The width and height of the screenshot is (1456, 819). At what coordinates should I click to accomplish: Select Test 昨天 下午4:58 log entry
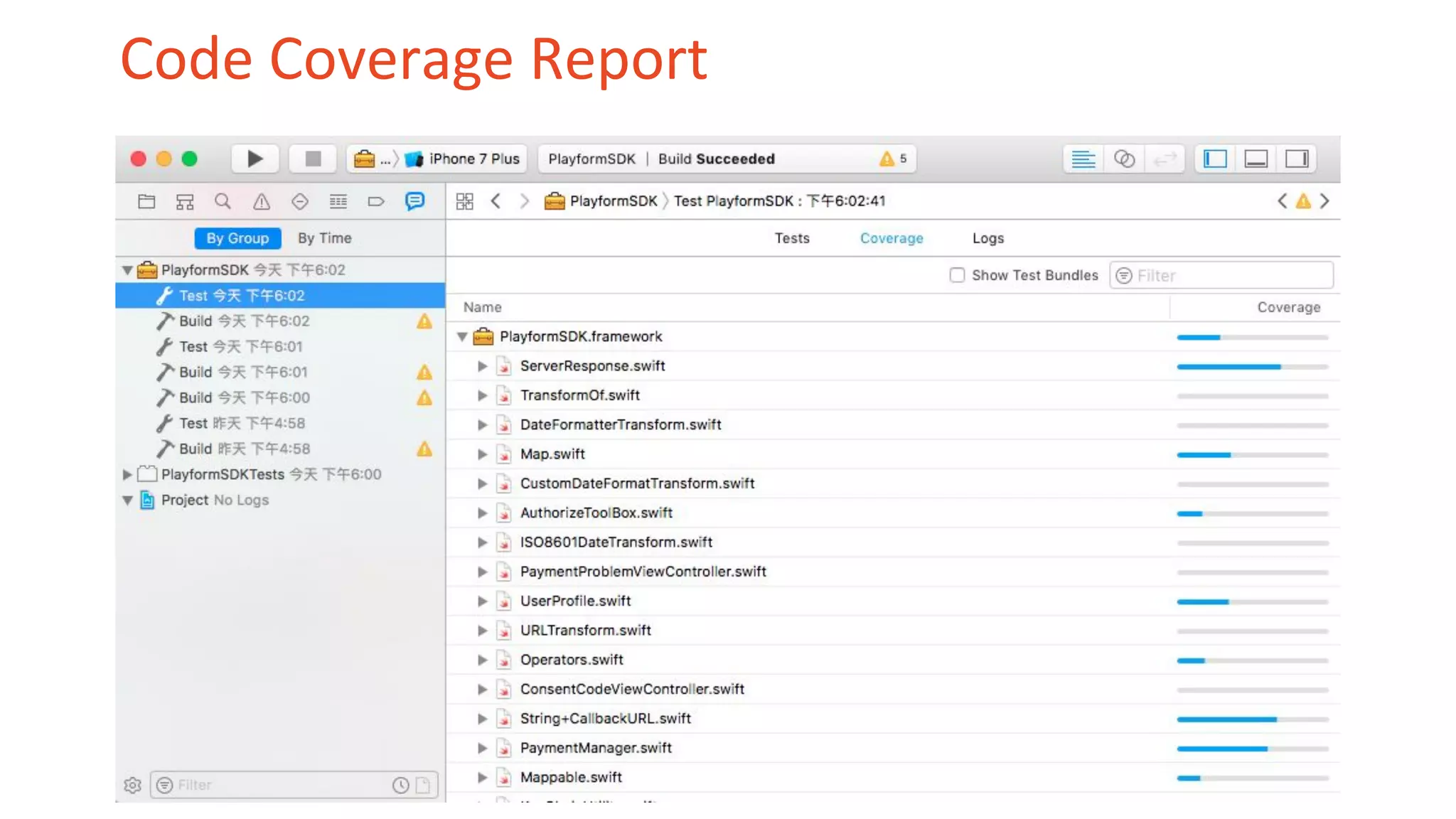coord(280,423)
